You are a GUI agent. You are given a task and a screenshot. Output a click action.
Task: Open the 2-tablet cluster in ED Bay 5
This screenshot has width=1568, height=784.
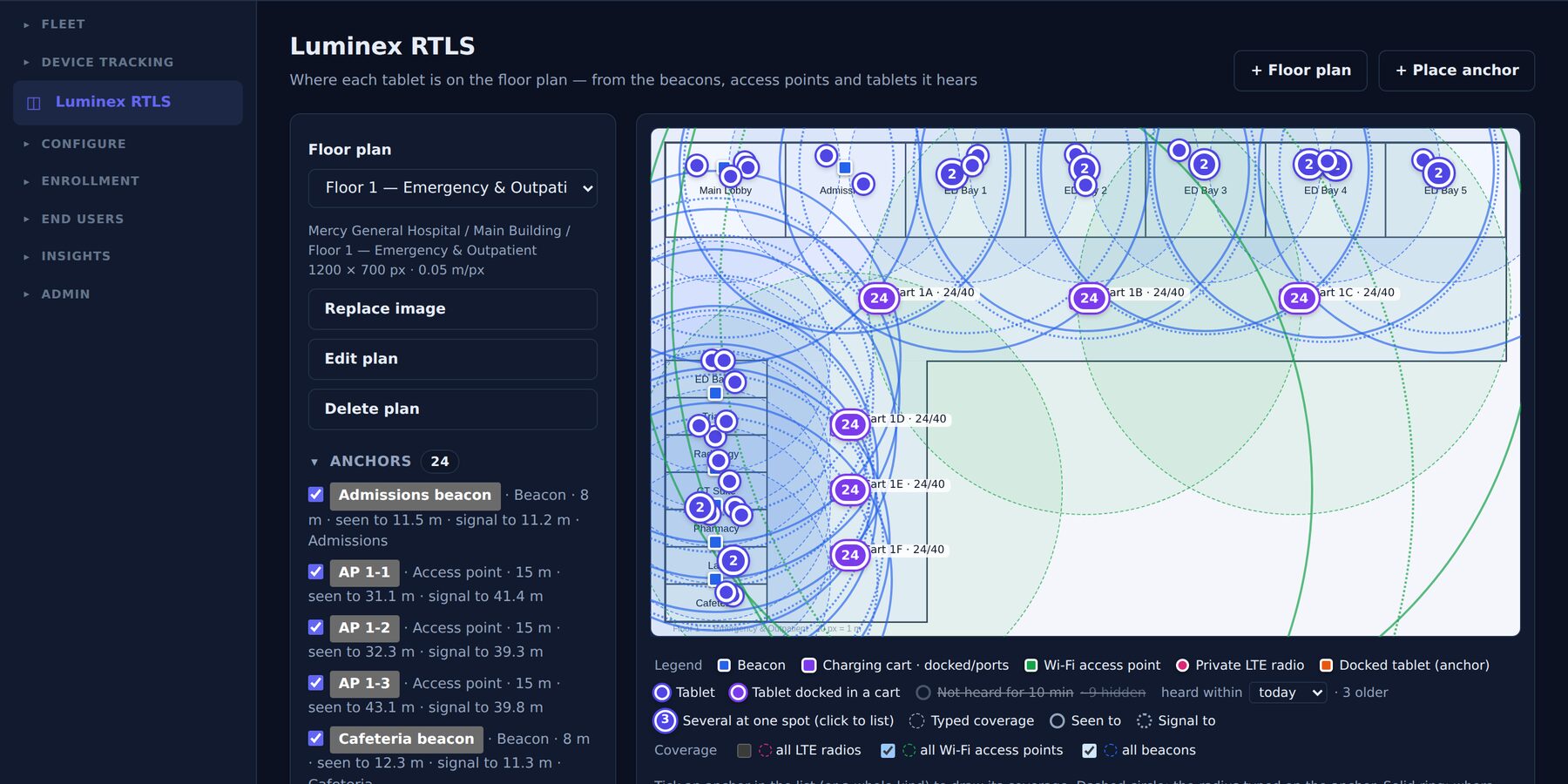tap(1438, 172)
